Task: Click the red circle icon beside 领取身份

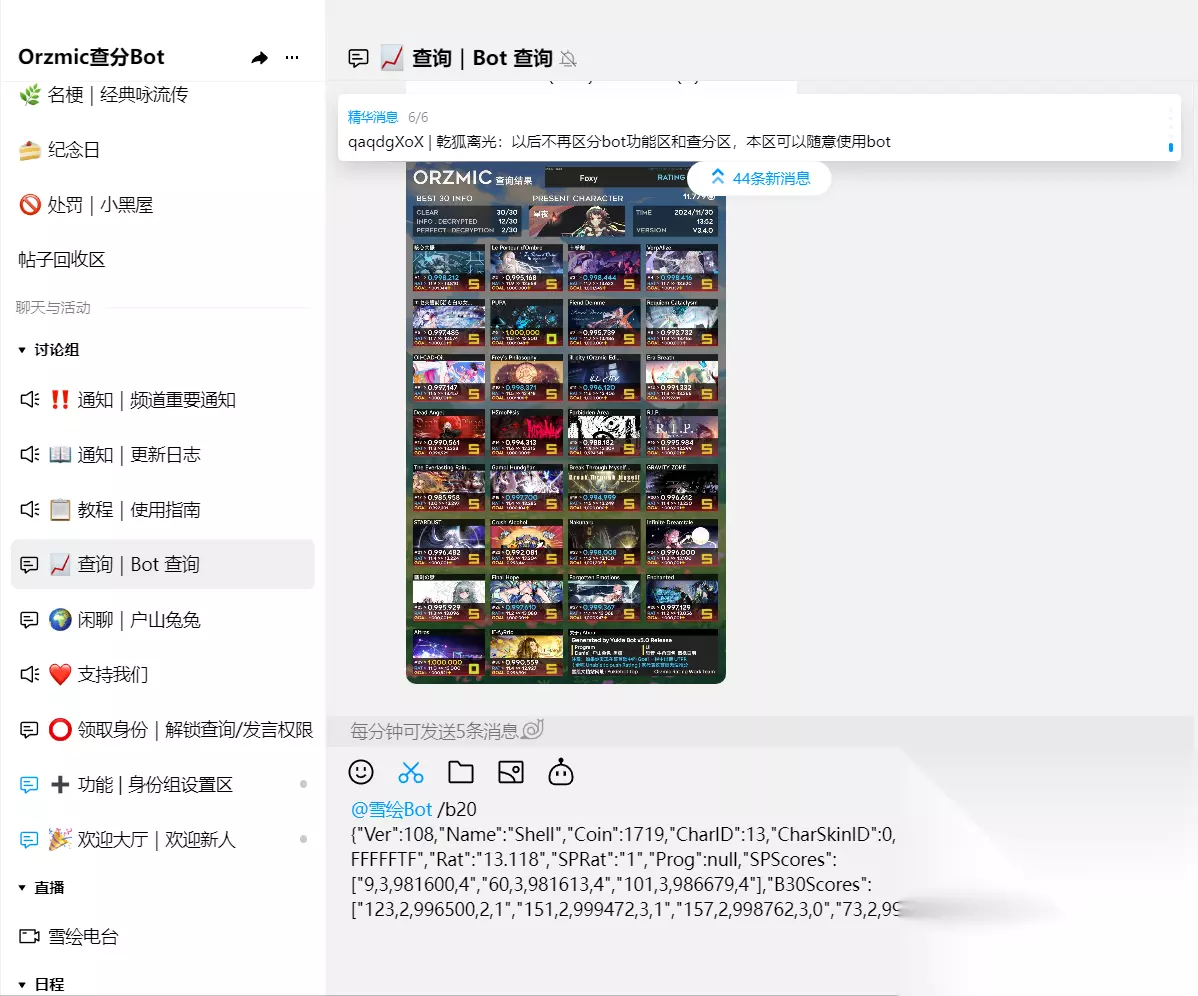Action: (x=60, y=729)
